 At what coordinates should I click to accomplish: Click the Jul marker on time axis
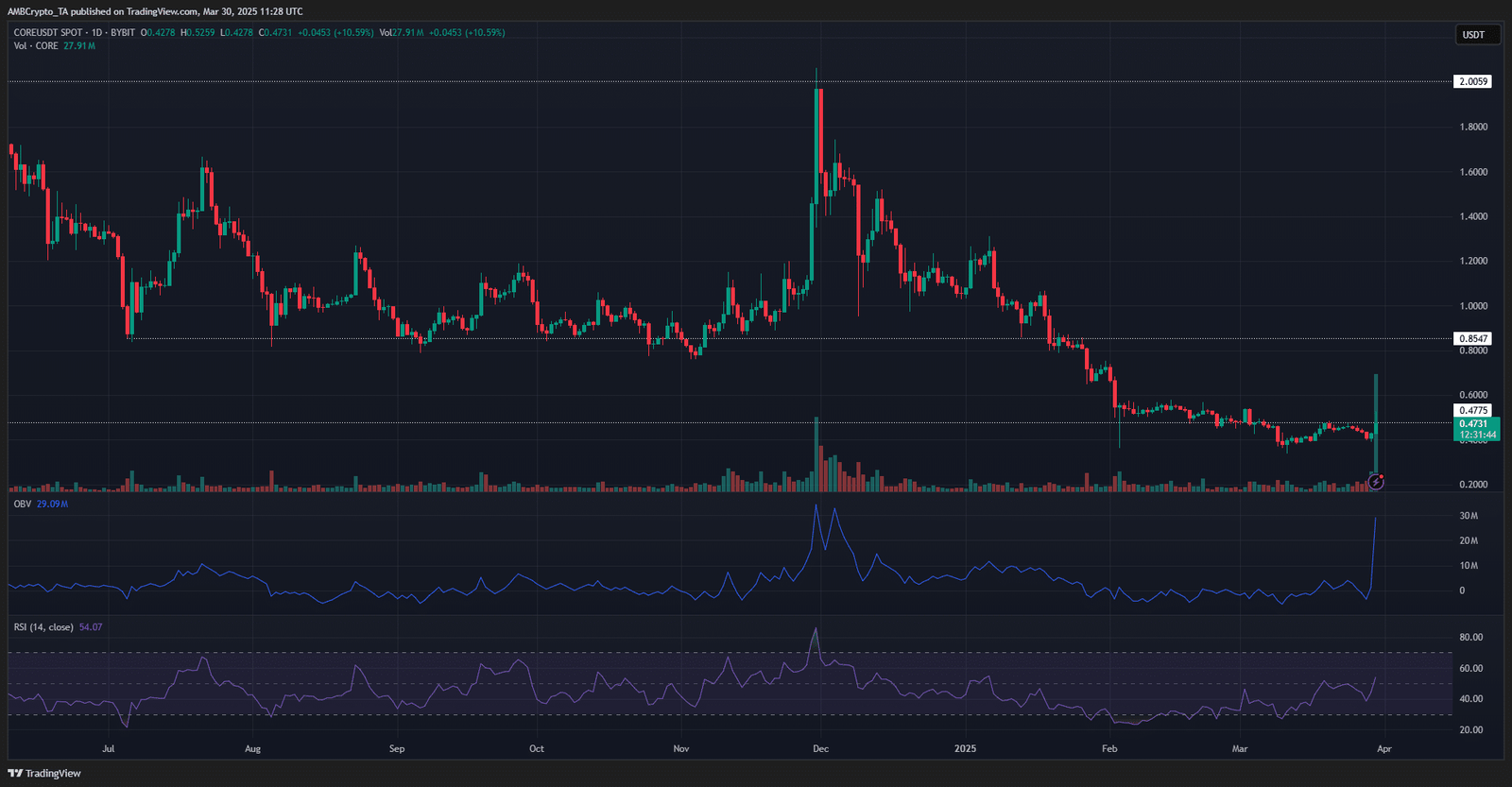tap(109, 748)
